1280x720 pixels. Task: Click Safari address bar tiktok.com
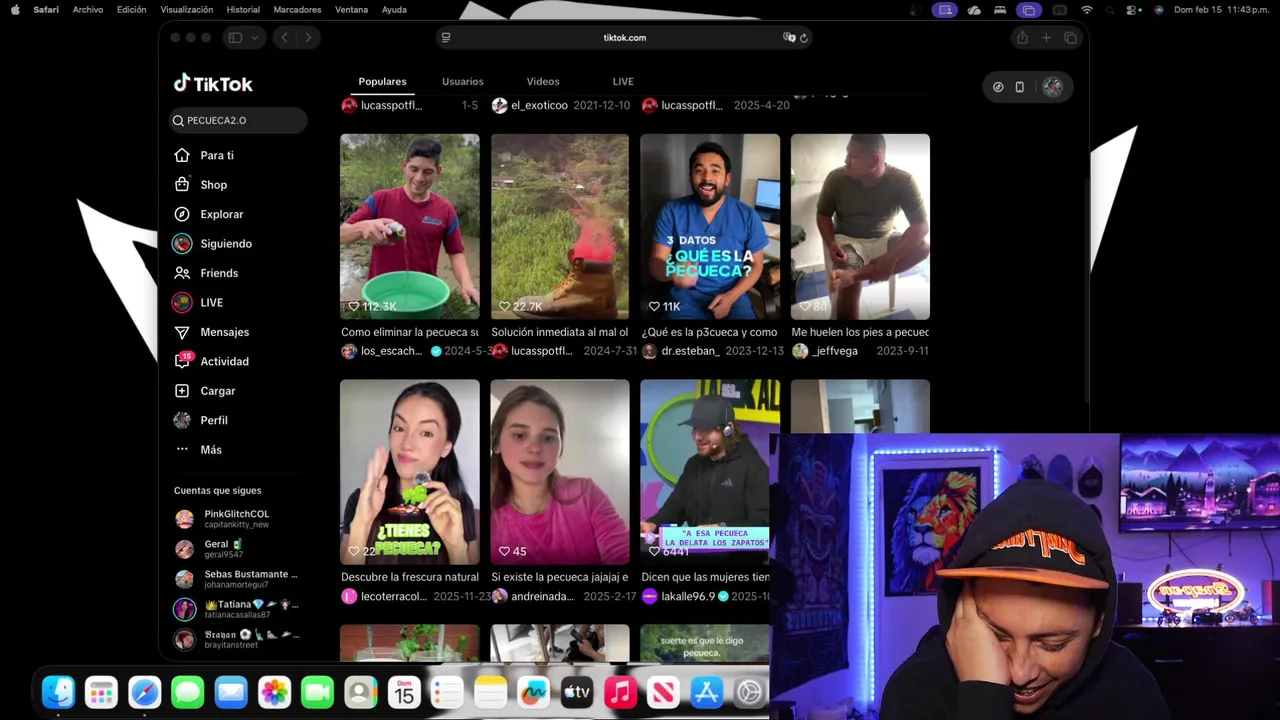(624, 38)
